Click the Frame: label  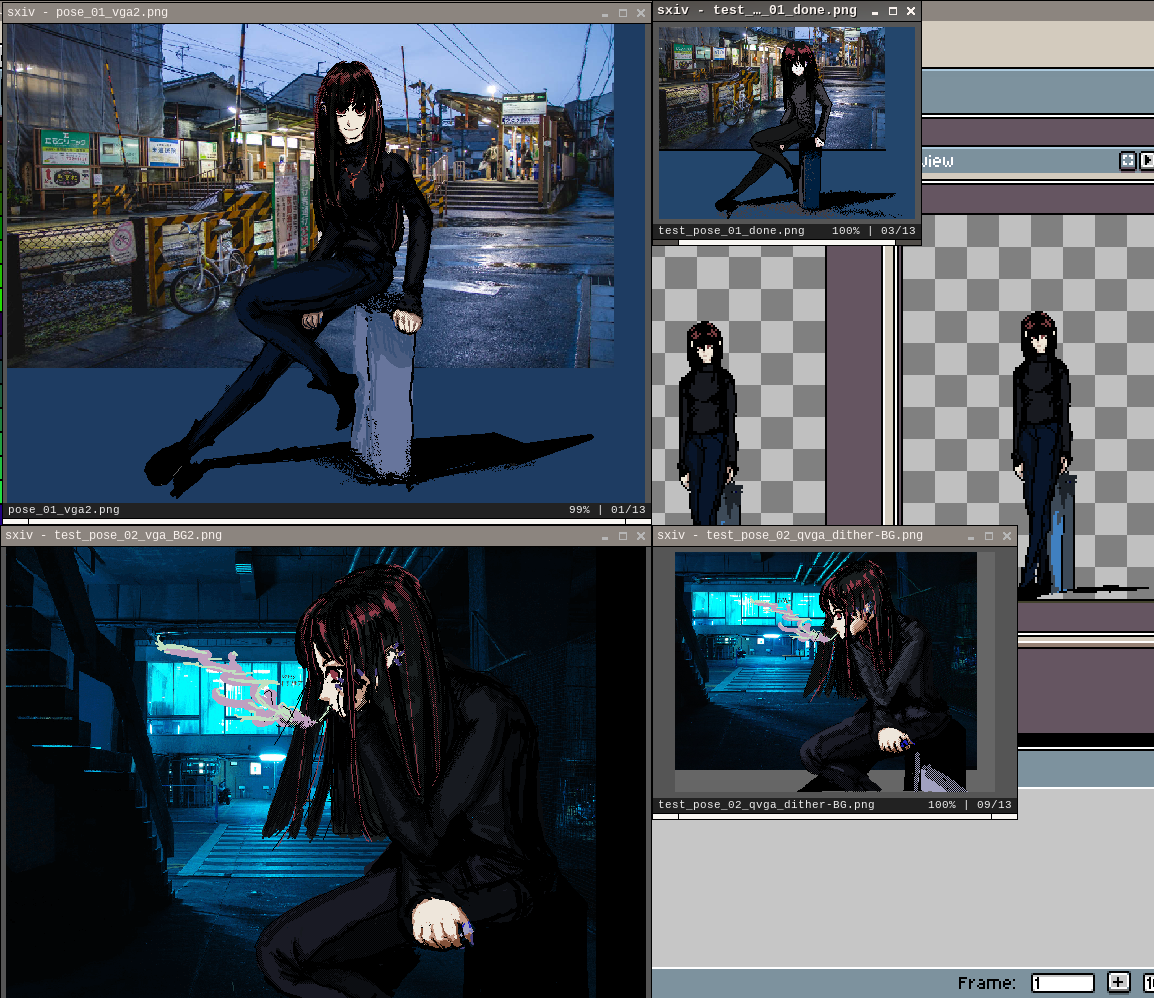click(987, 983)
